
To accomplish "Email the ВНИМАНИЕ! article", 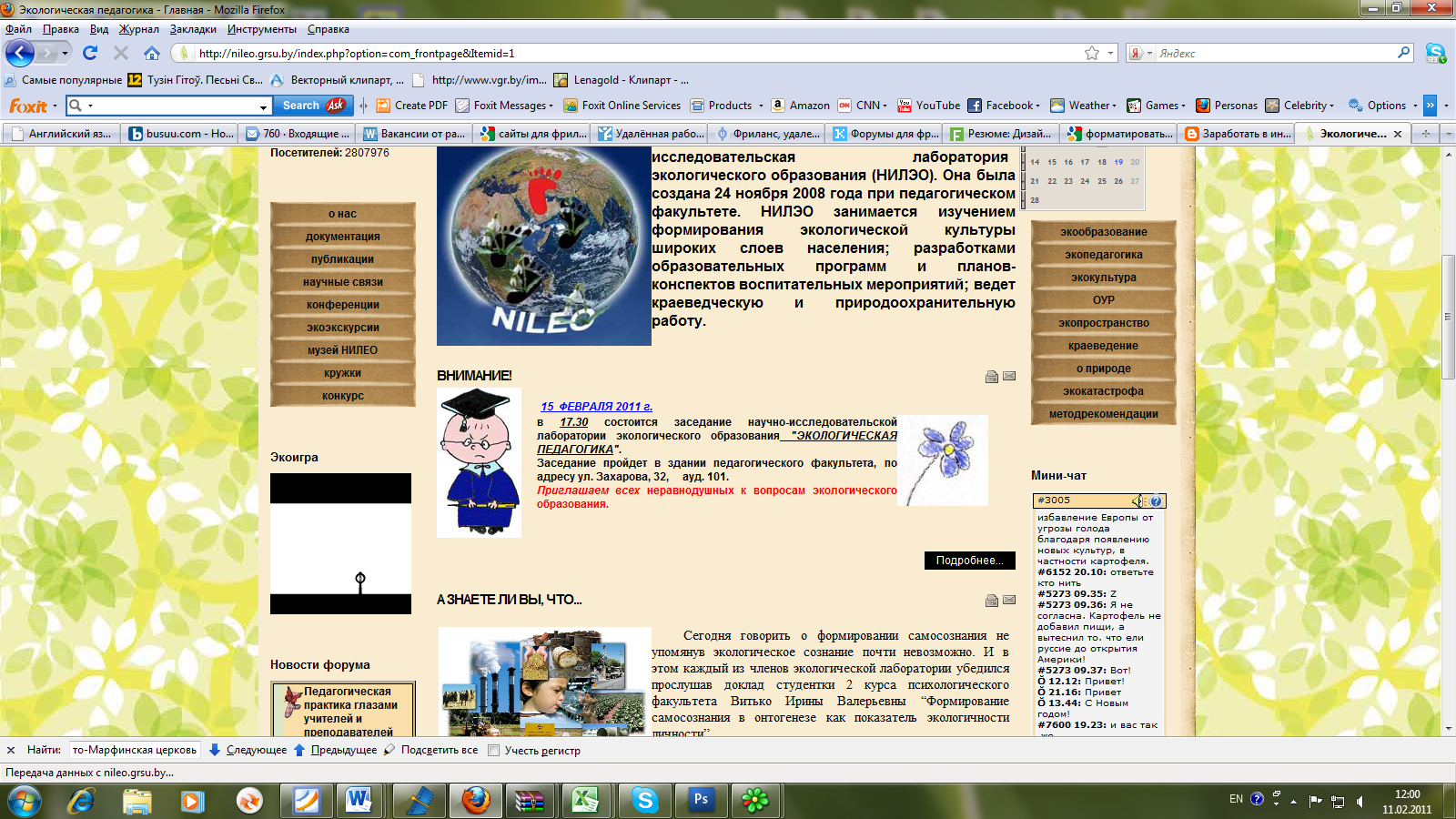I will click(x=1009, y=377).
